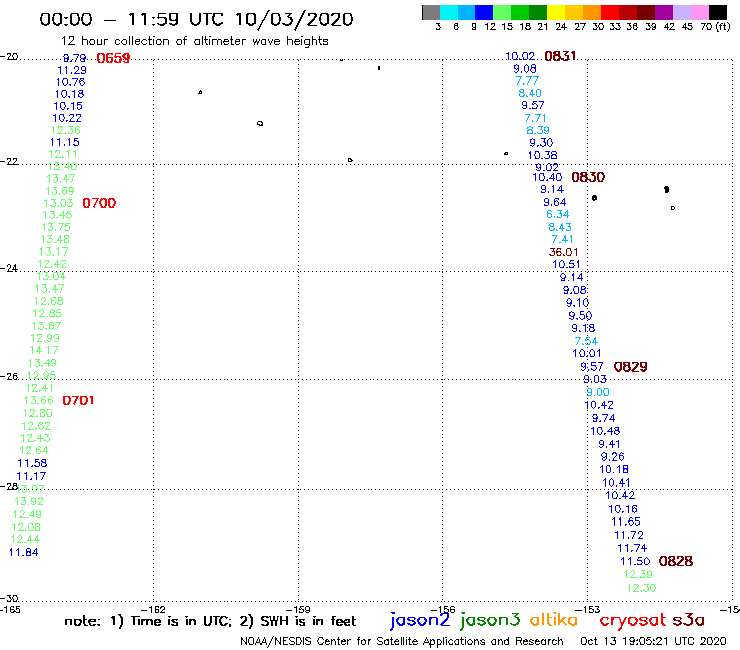Click the NOAA/NESDIS Center credit line

point(402,641)
